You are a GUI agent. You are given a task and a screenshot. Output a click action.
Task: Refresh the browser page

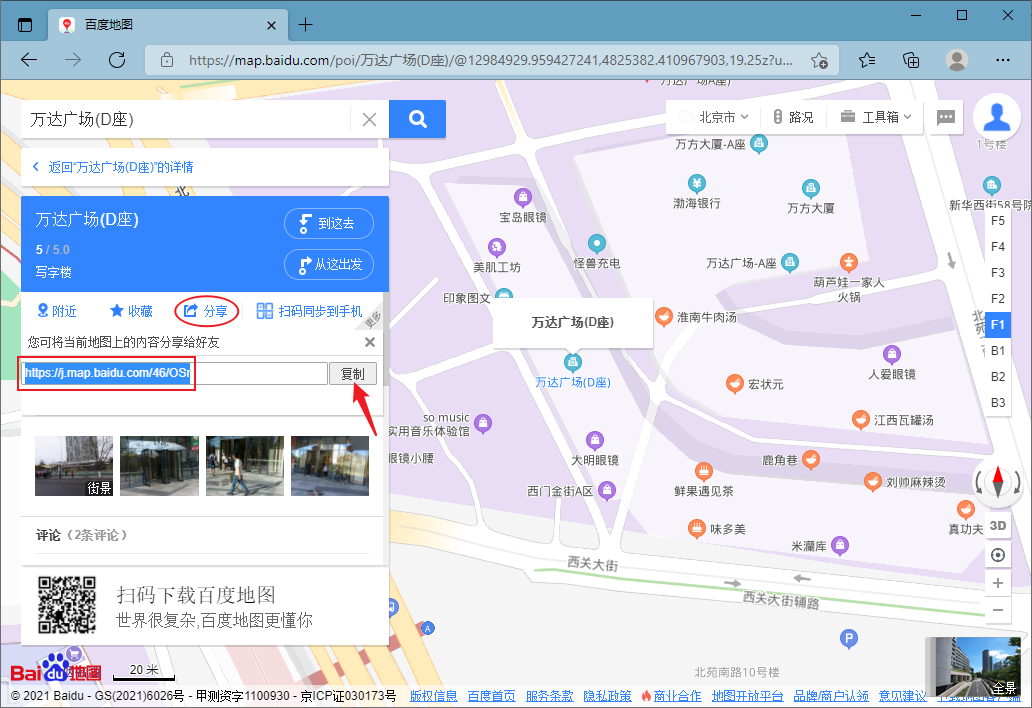tap(117, 60)
